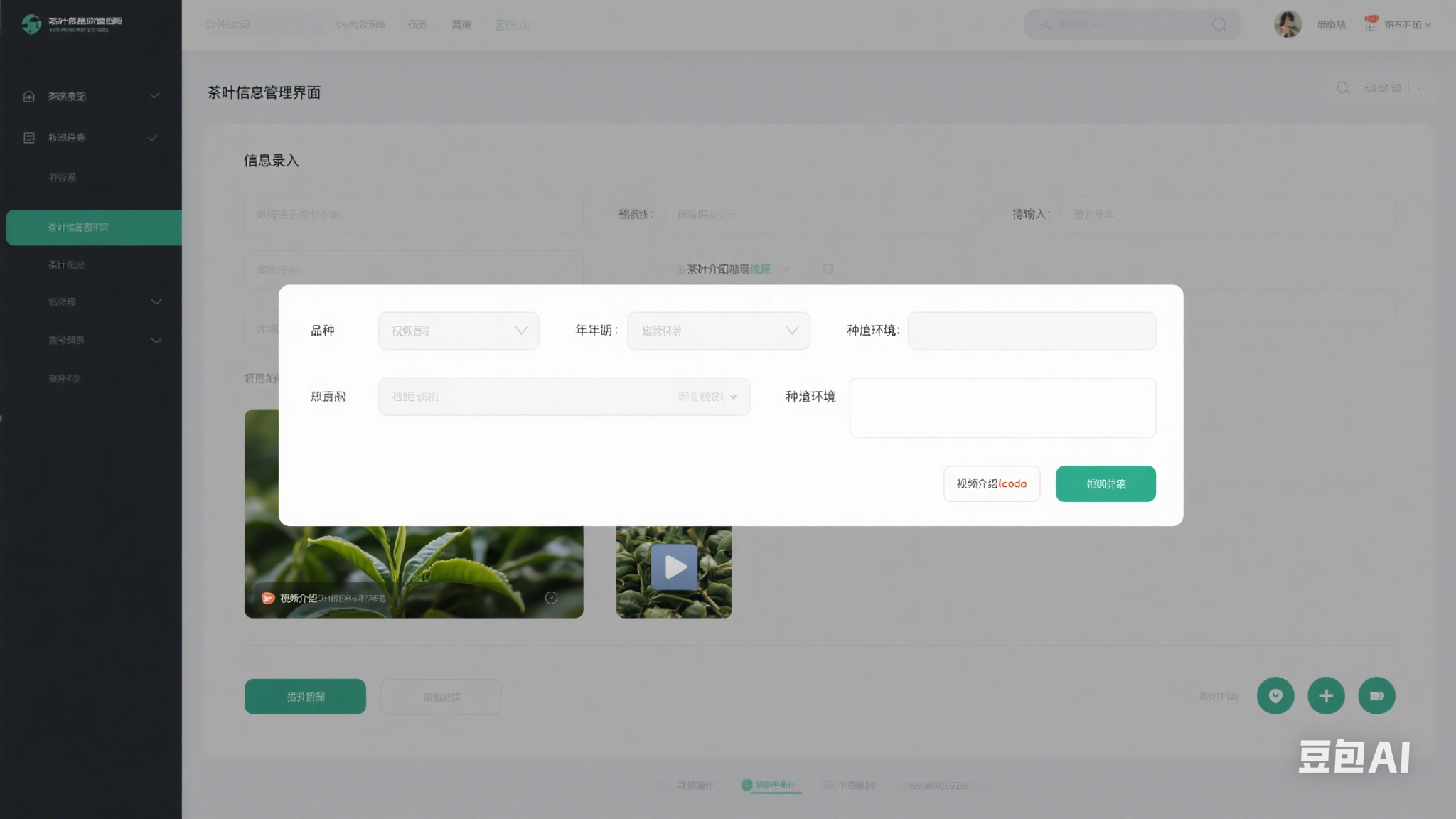
Task: Expand the first sidebar menu chevron
Action: coord(154,97)
